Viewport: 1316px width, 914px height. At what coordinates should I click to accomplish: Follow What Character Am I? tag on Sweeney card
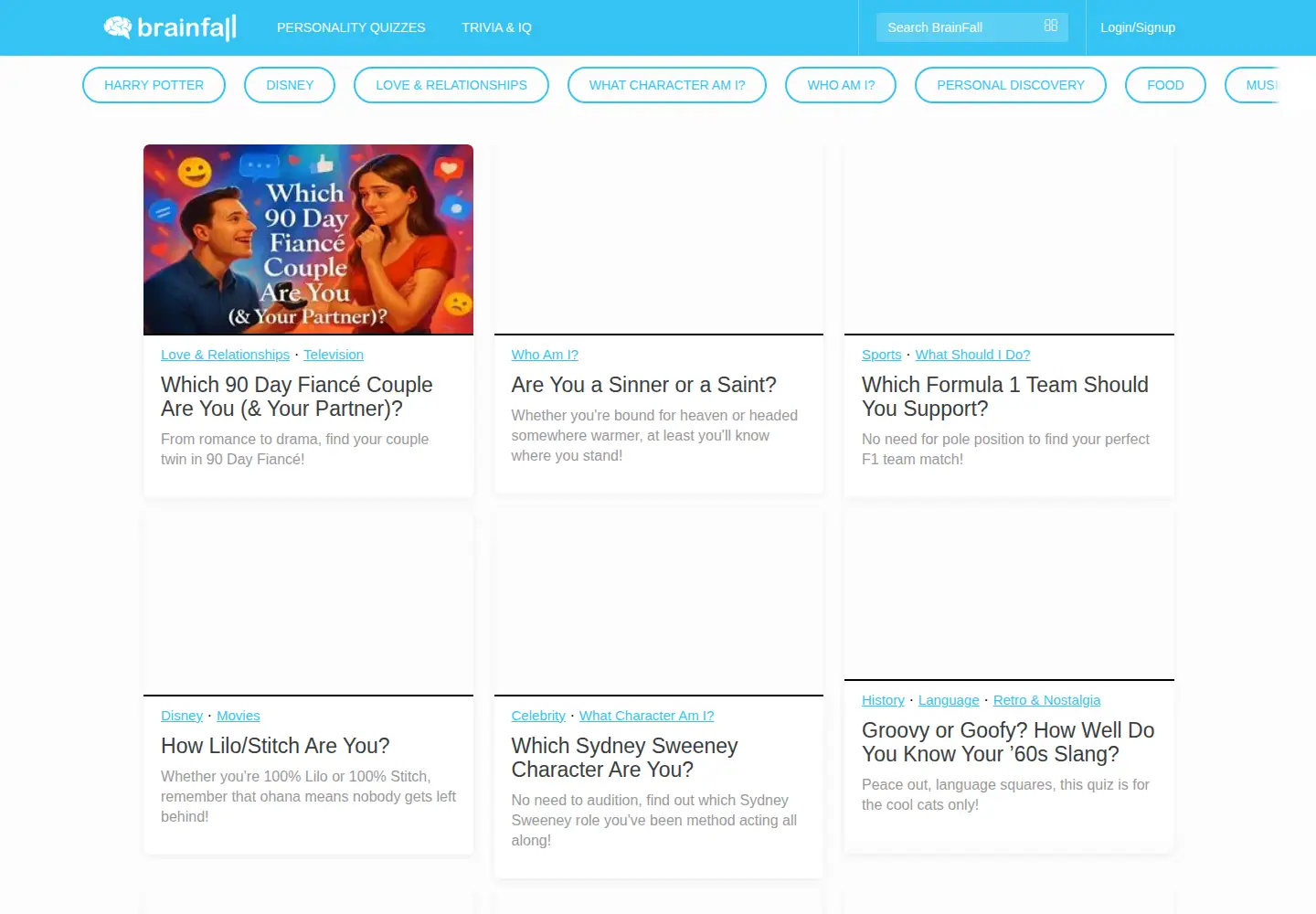tap(647, 716)
